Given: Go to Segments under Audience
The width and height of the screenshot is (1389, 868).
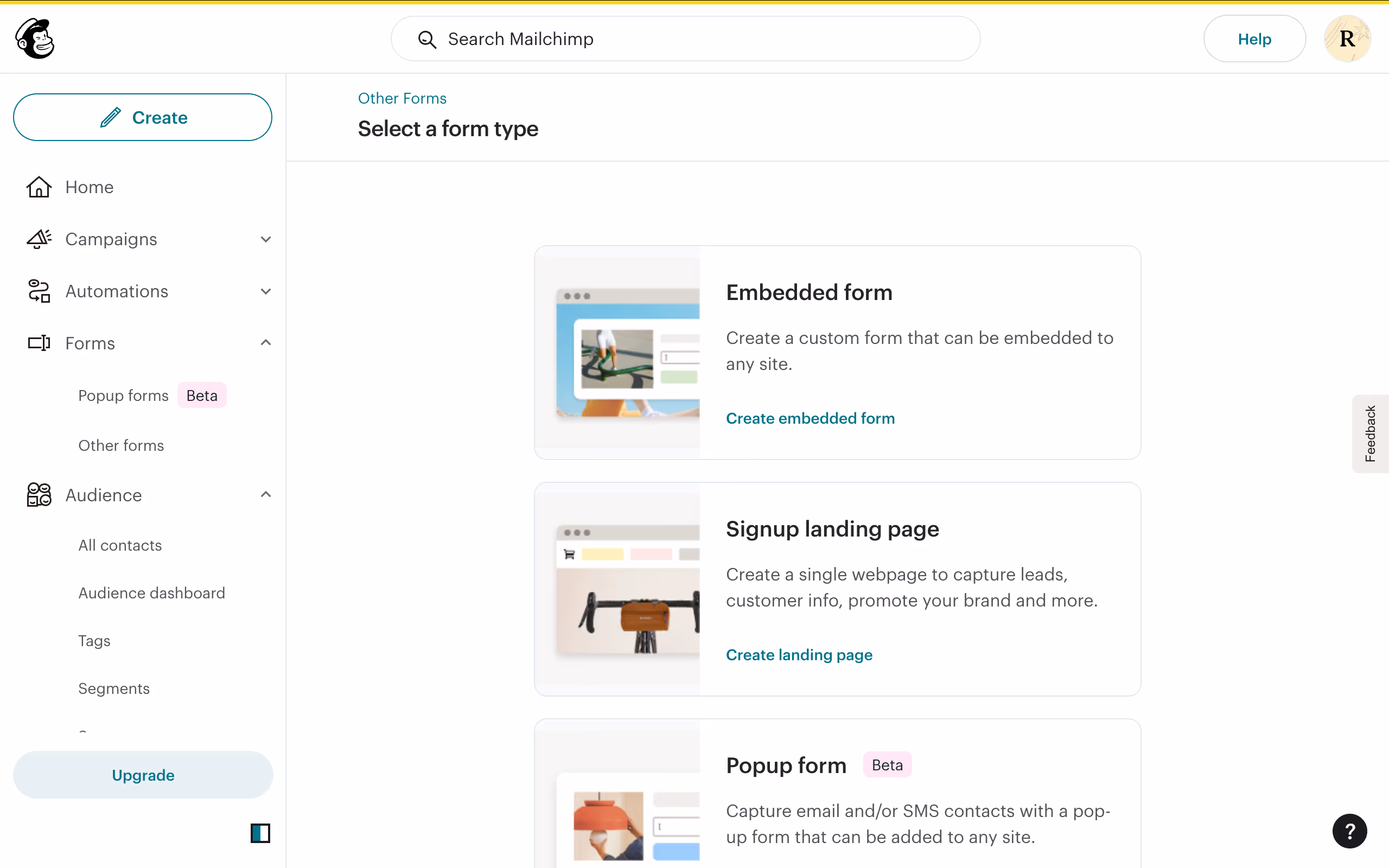Looking at the screenshot, I should point(113,688).
